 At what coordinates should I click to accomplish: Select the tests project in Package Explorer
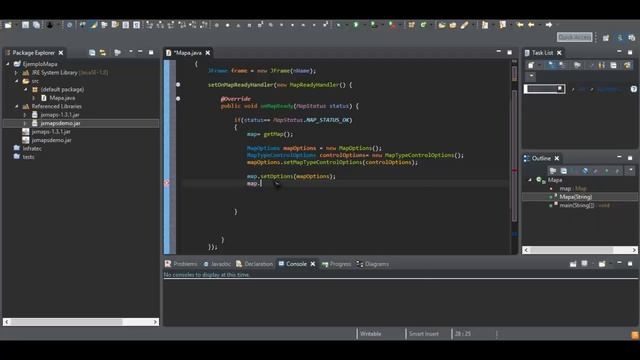[x=28, y=157]
